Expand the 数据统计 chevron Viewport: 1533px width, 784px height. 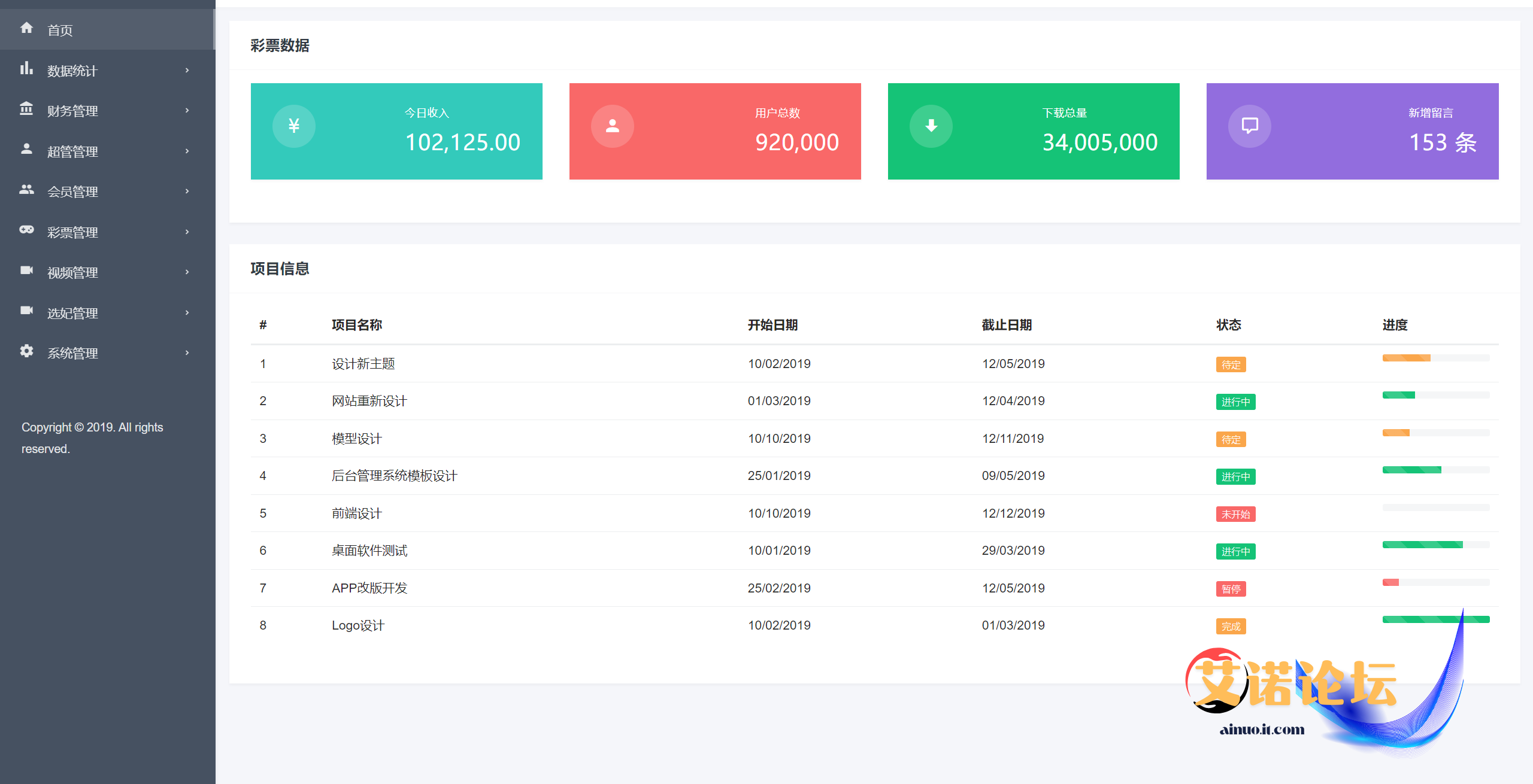tap(187, 71)
